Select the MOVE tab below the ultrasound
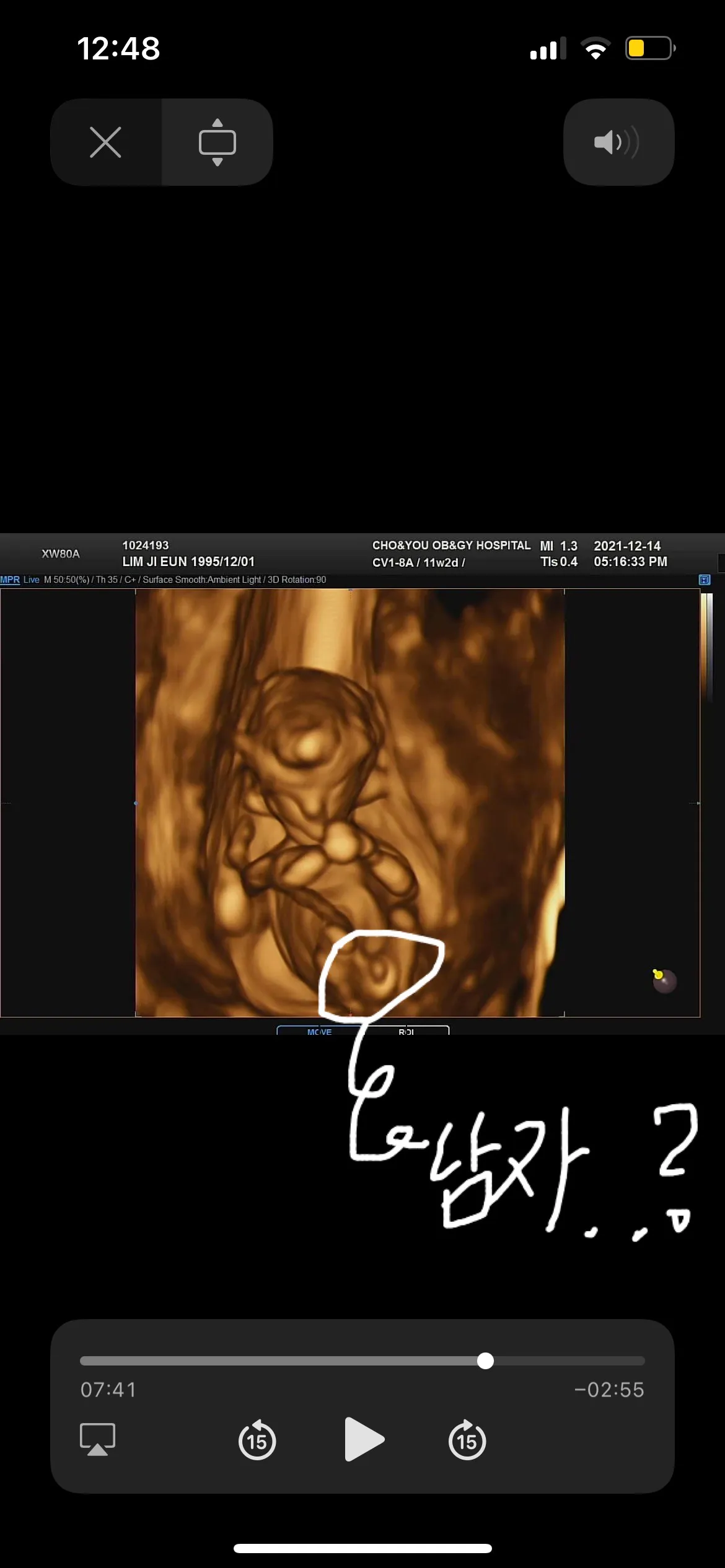This screenshot has height=1568, width=725. click(319, 1031)
